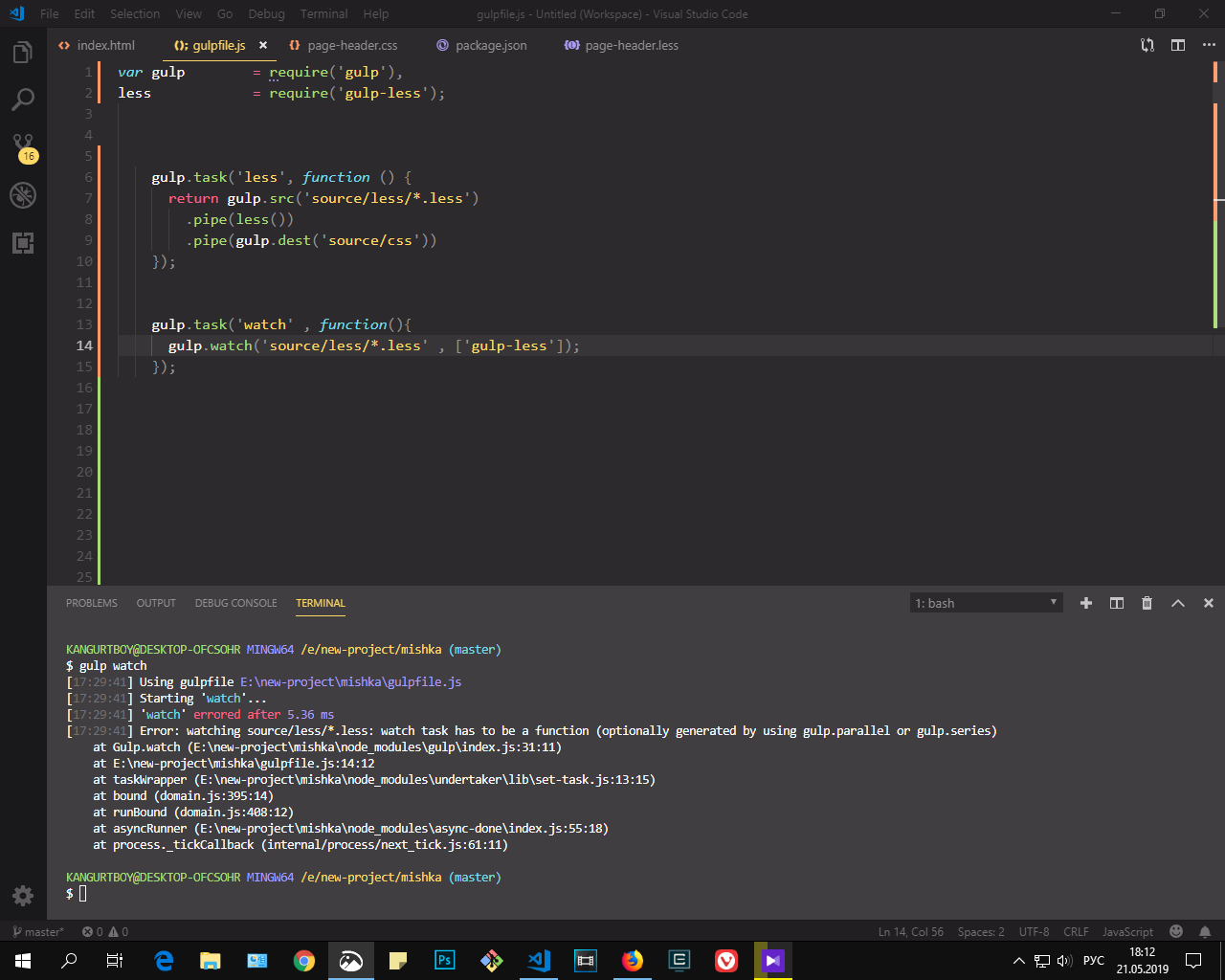Switch to the OUTPUT panel tab
This screenshot has height=980, width=1225.
pyautogui.click(x=156, y=603)
